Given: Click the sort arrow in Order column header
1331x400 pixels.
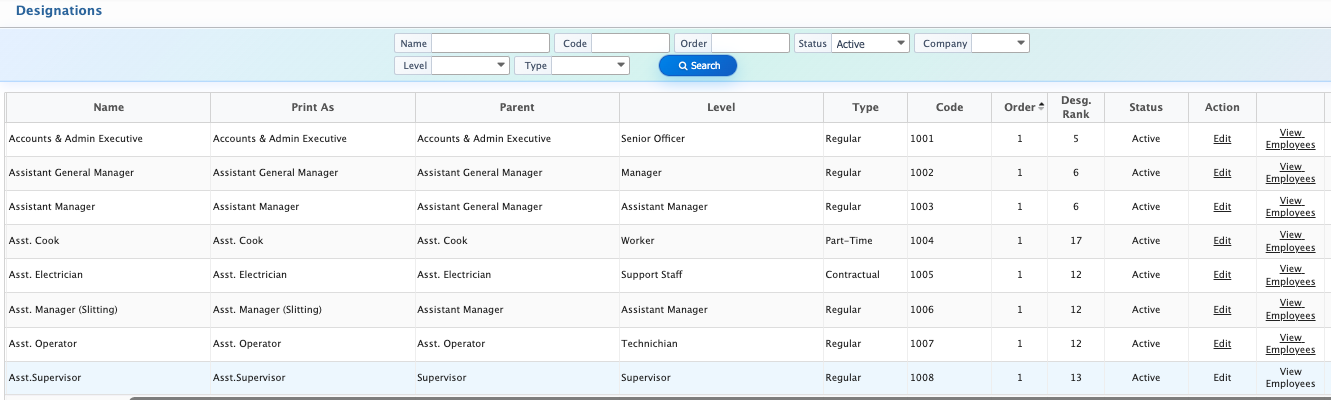Looking at the screenshot, I should point(1041,107).
